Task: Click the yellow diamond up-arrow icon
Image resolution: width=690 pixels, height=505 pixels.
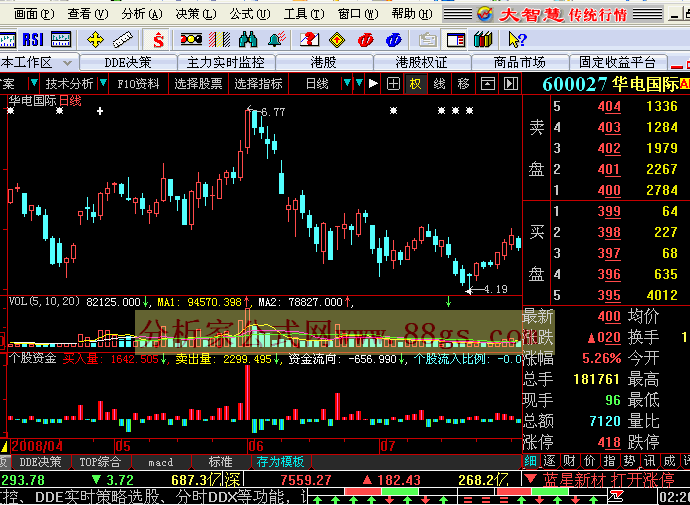Action: point(337,40)
